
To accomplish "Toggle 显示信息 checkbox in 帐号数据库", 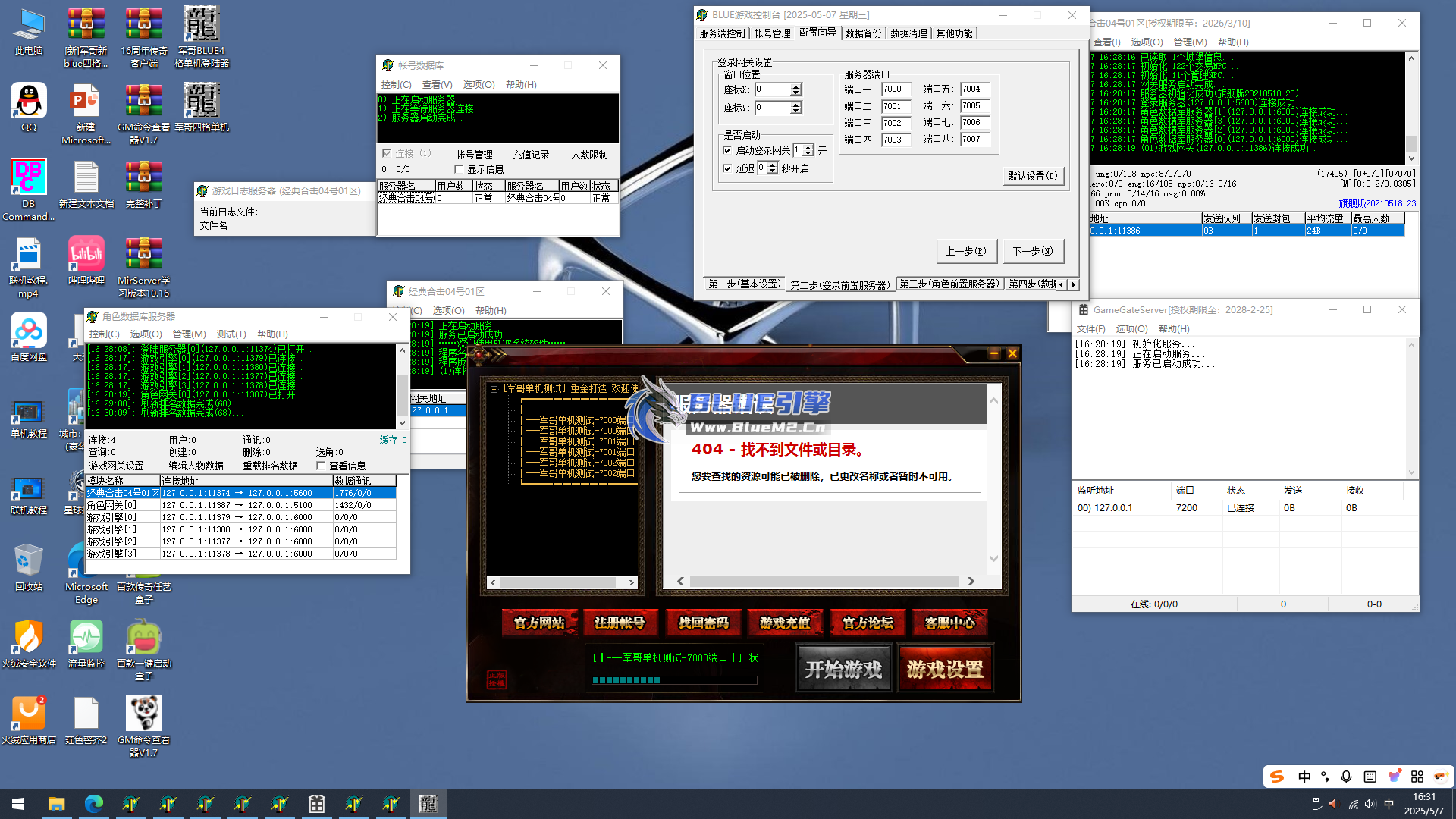I will click(x=458, y=169).
